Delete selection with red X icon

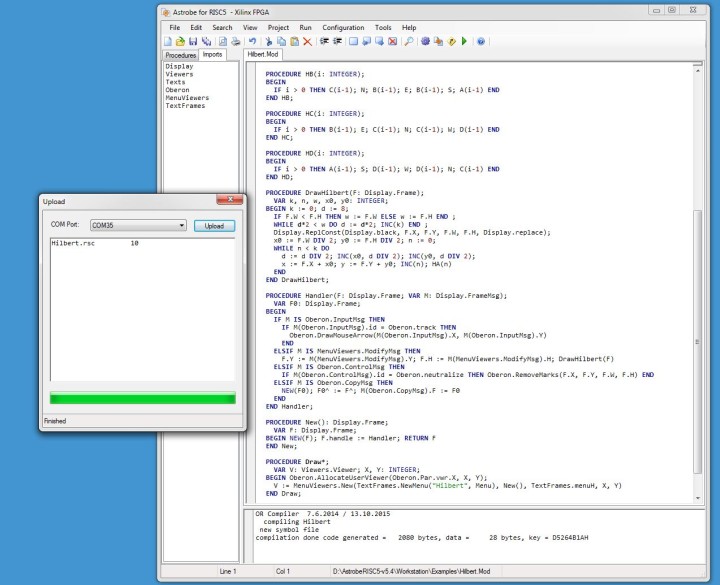pos(307,41)
